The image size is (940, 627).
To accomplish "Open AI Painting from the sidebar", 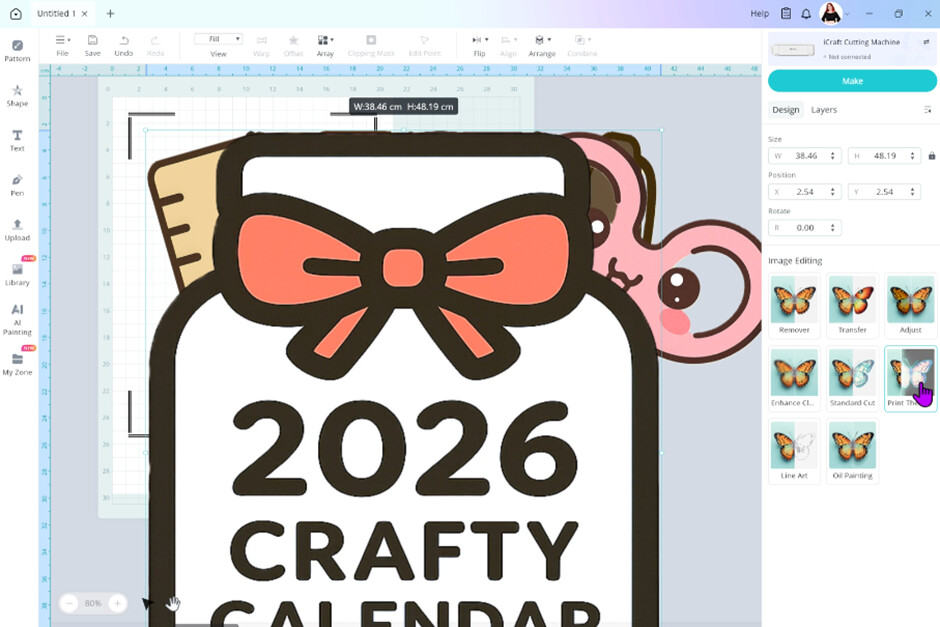I will coord(17,319).
